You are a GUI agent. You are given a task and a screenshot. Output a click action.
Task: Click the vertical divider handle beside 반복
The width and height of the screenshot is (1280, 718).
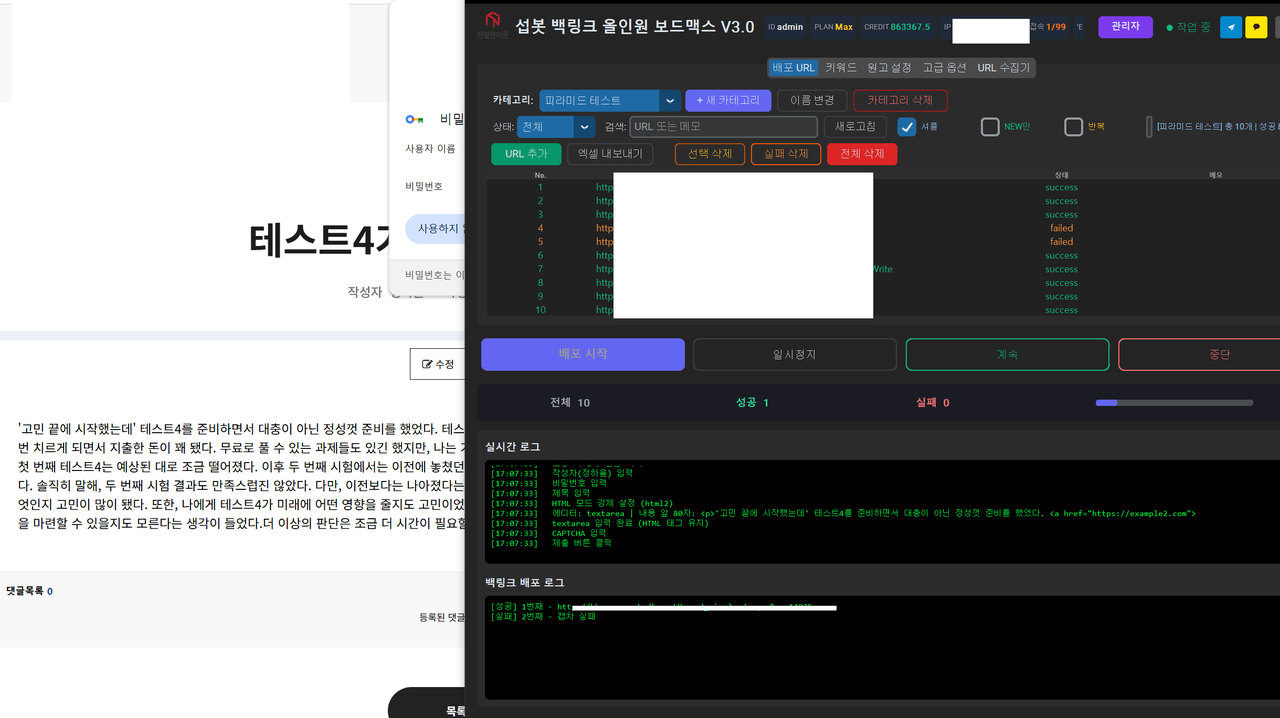point(1149,127)
